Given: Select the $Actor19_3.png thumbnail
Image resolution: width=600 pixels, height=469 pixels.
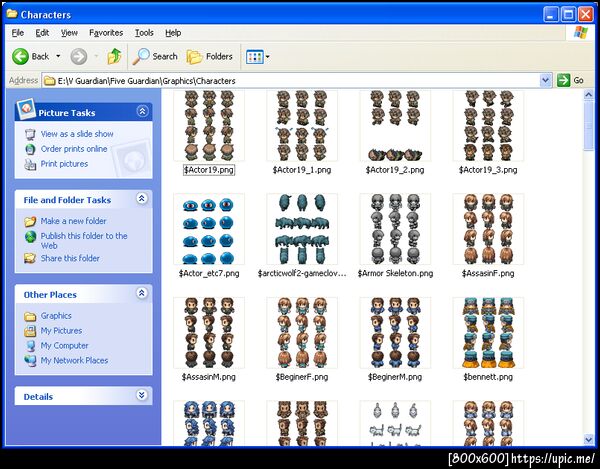Looking at the screenshot, I should click(x=488, y=125).
